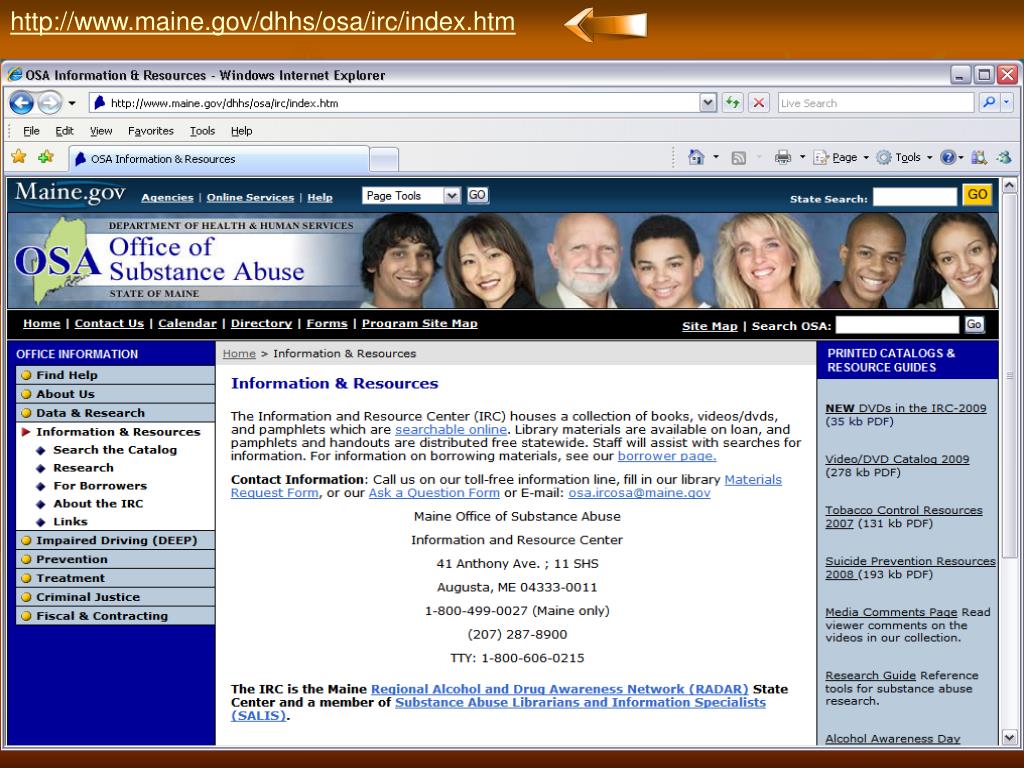Open the Ask a Question Form link
1024x768 pixels.
[434, 493]
